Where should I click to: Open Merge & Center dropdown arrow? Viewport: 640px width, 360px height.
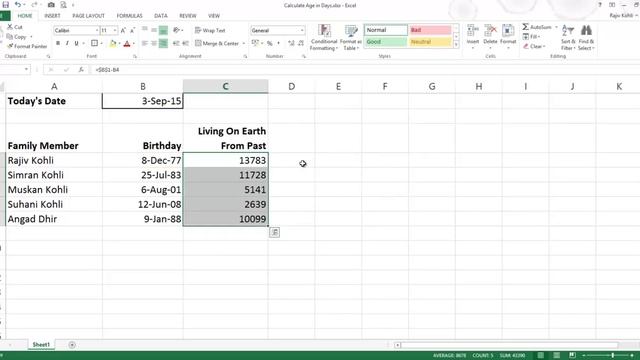[x=244, y=43]
